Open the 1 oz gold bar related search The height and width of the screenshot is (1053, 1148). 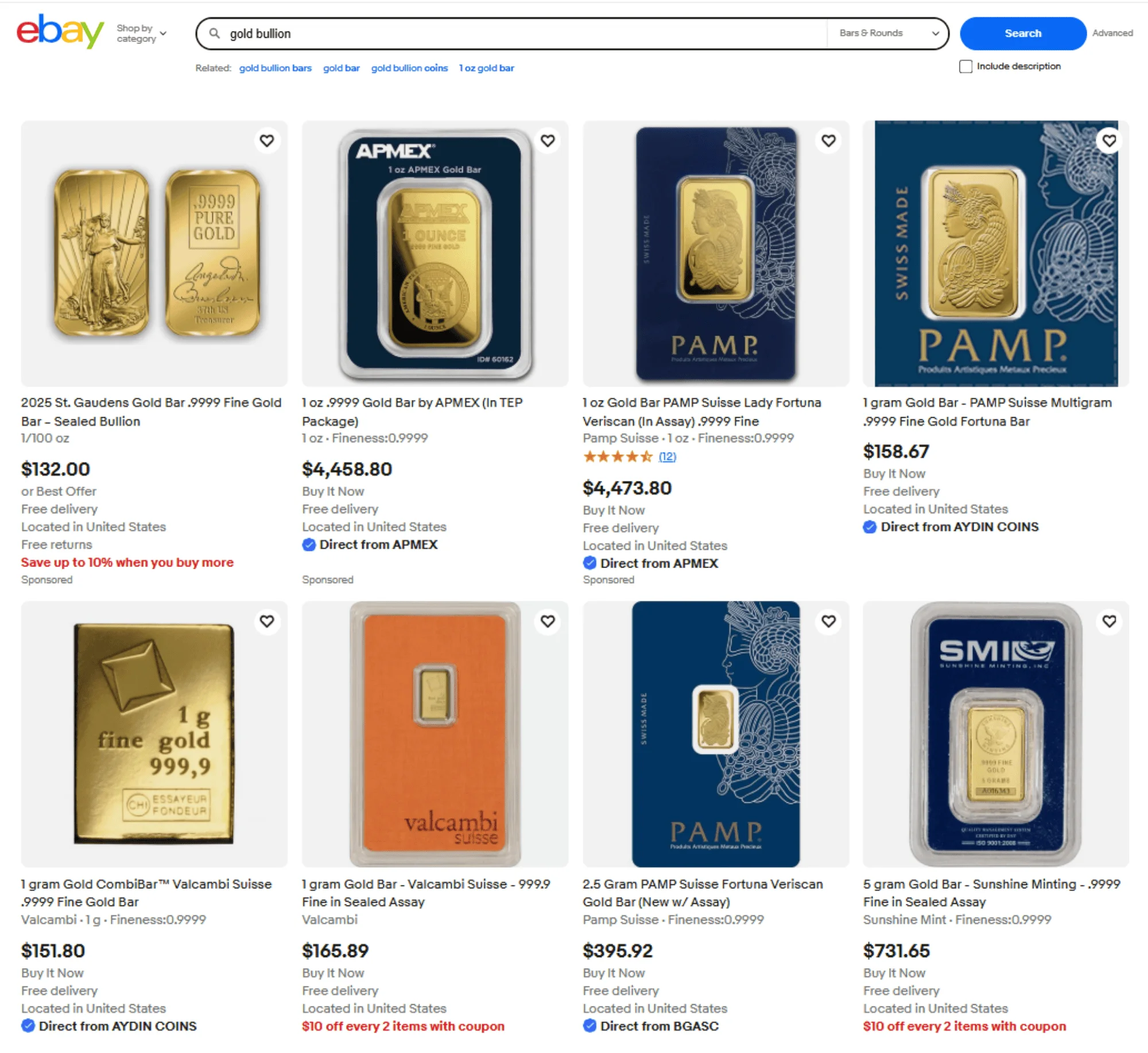(487, 68)
